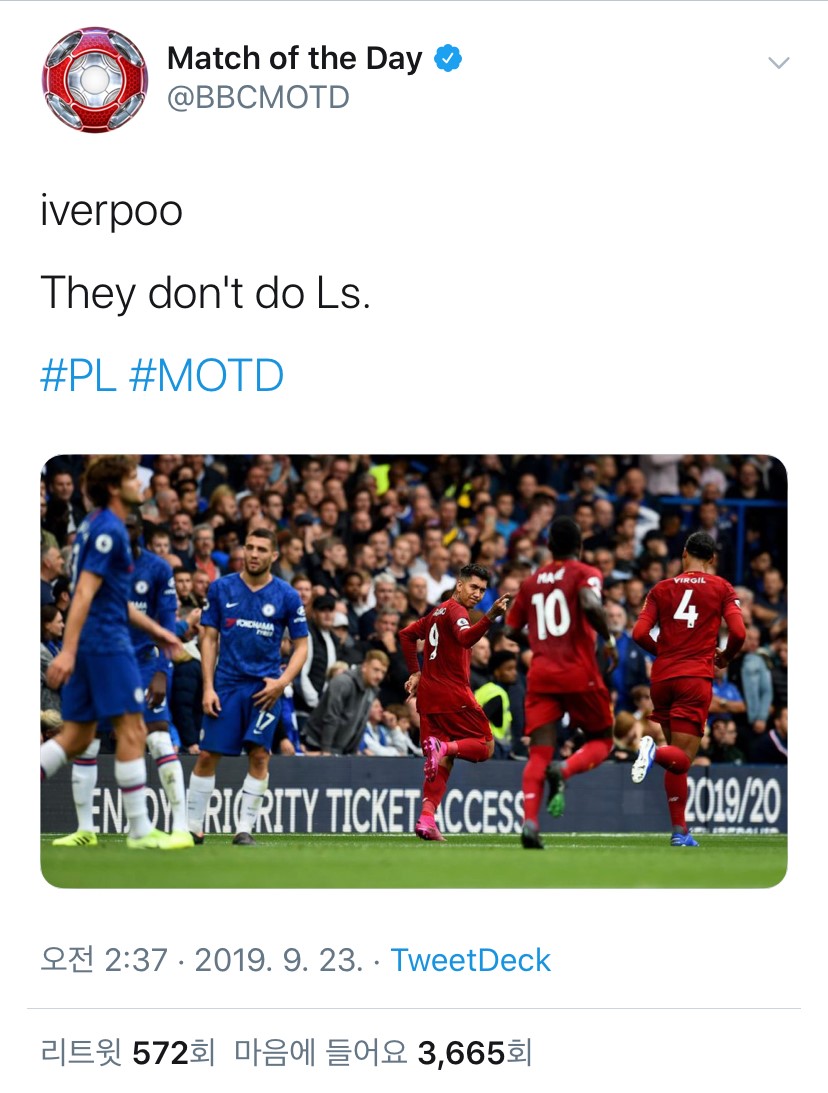Image resolution: width=828 pixels, height=1093 pixels.
Task: Open the Match of the Day display name
Action: (x=295, y=59)
